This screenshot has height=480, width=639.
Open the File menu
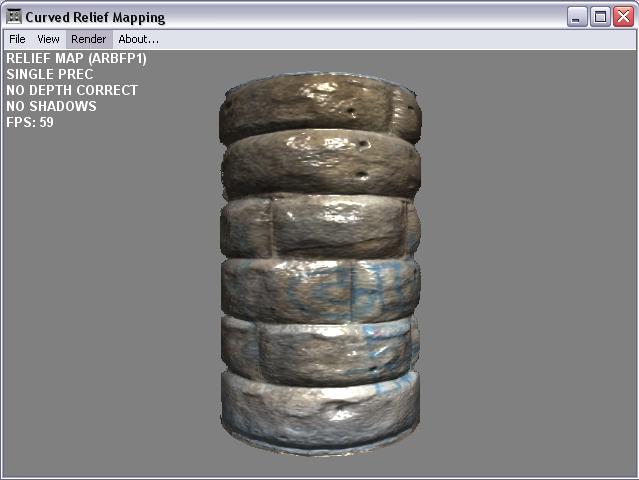[x=17, y=39]
